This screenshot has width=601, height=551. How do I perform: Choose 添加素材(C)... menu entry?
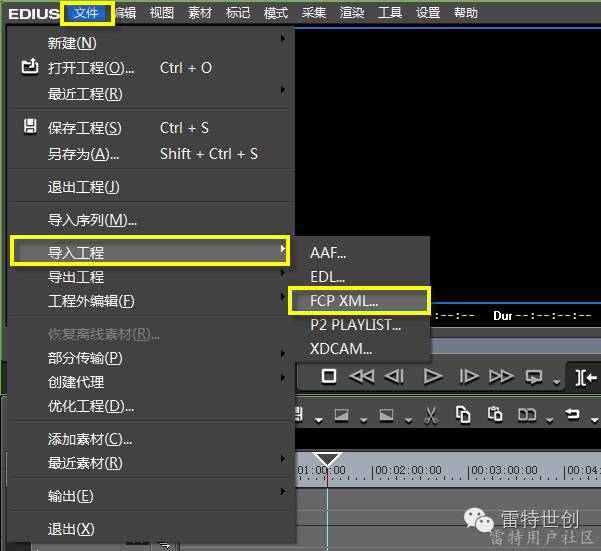(x=151, y=439)
